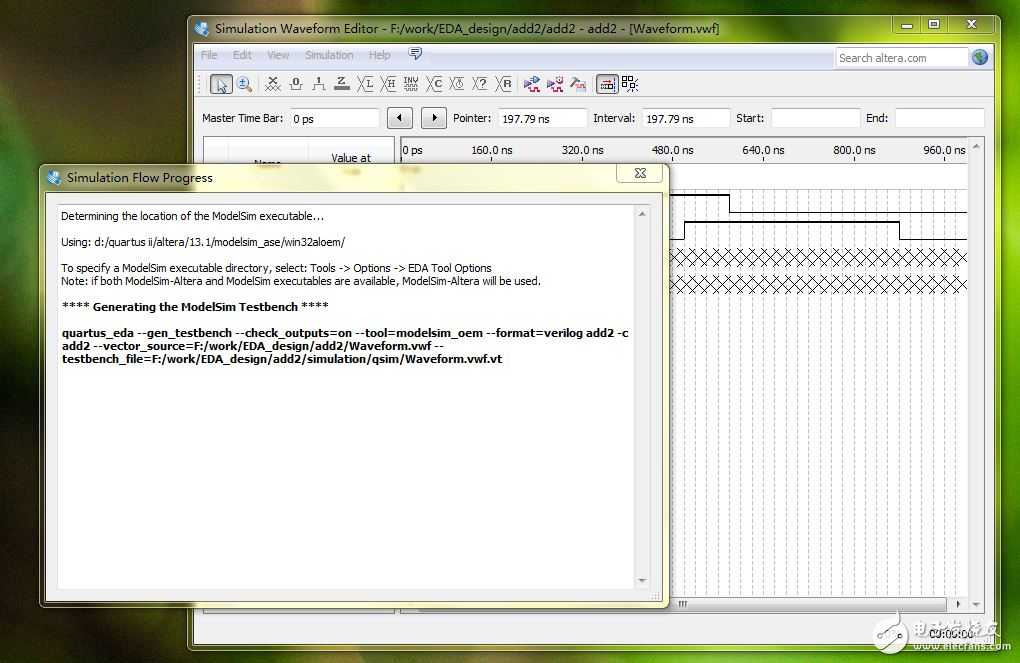
Task: Click the feedback speech bubble icon
Action: click(415, 53)
